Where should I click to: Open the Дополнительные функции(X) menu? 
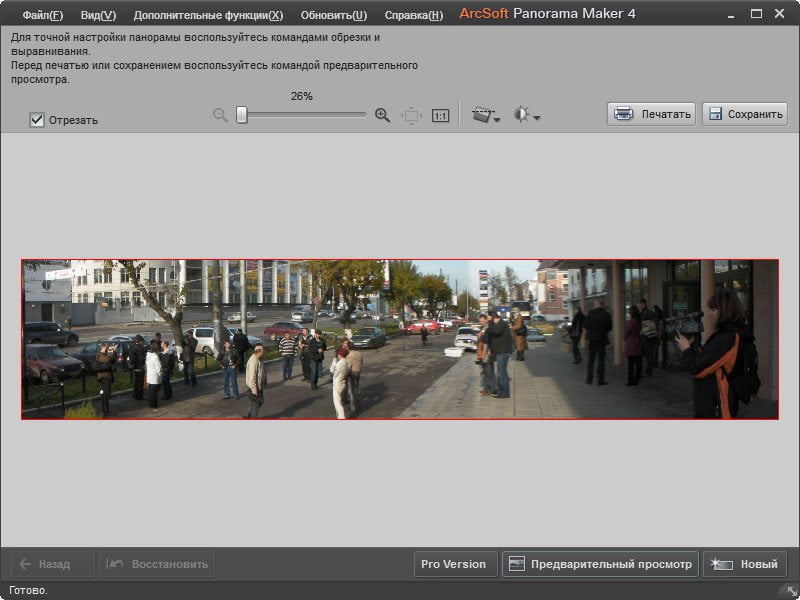(x=208, y=15)
